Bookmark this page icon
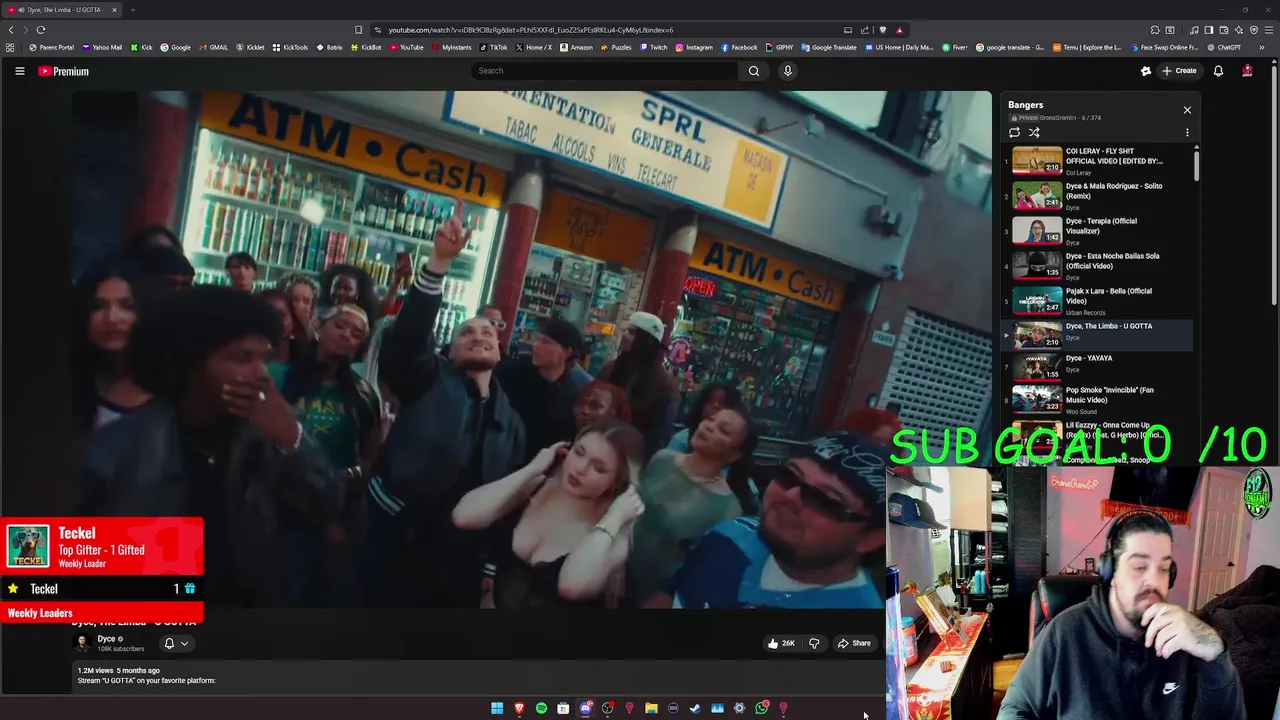Image resolution: width=1280 pixels, height=720 pixels. click(358, 30)
